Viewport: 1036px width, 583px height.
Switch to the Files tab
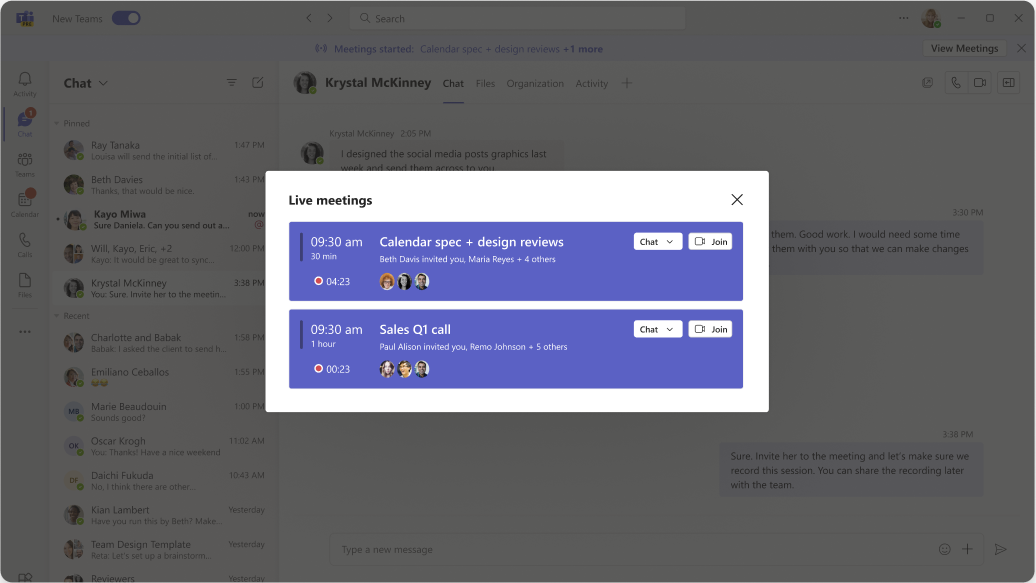[x=485, y=84]
